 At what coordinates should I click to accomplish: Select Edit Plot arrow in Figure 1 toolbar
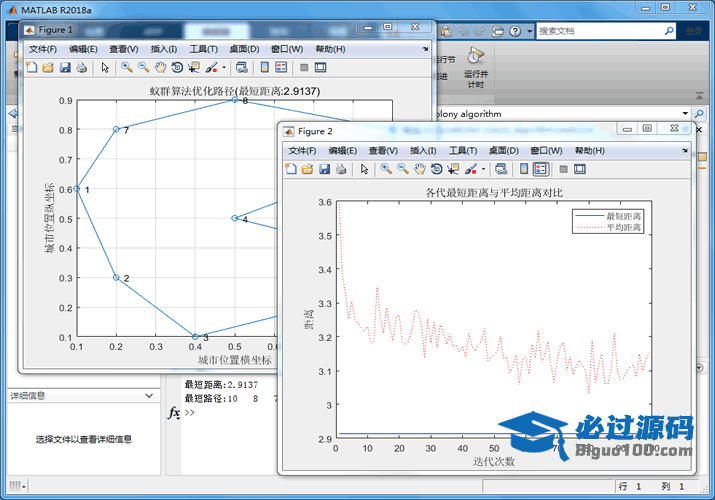(x=105, y=67)
